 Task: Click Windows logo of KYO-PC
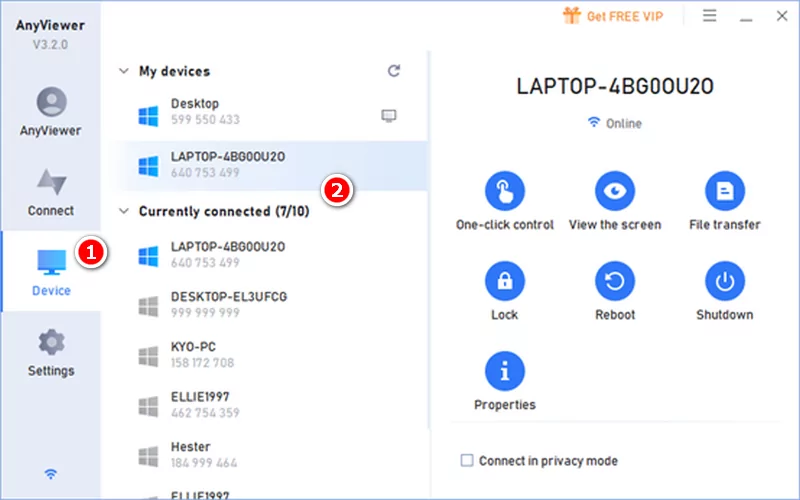[x=148, y=357]
